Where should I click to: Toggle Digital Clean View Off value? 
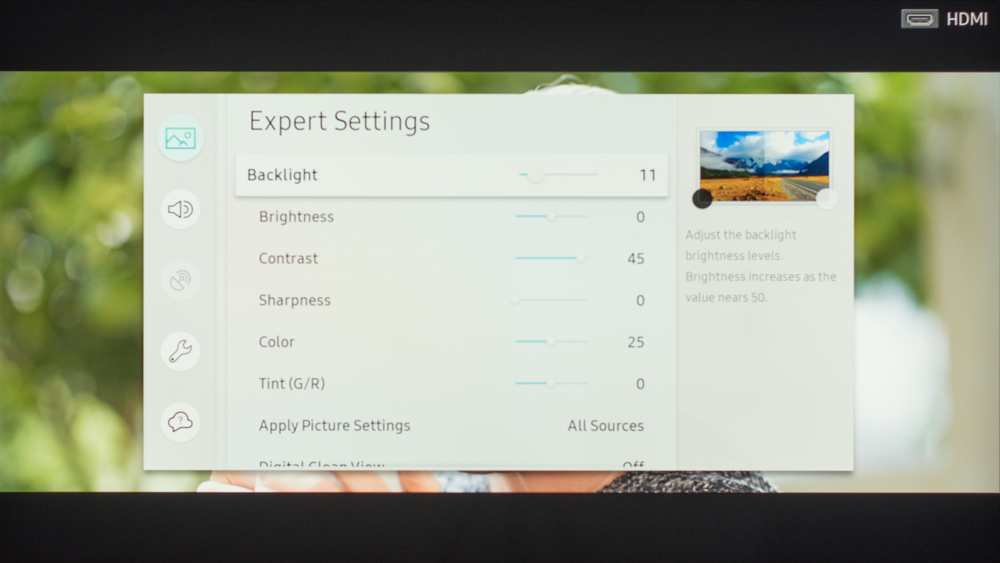tap(633, 464)
